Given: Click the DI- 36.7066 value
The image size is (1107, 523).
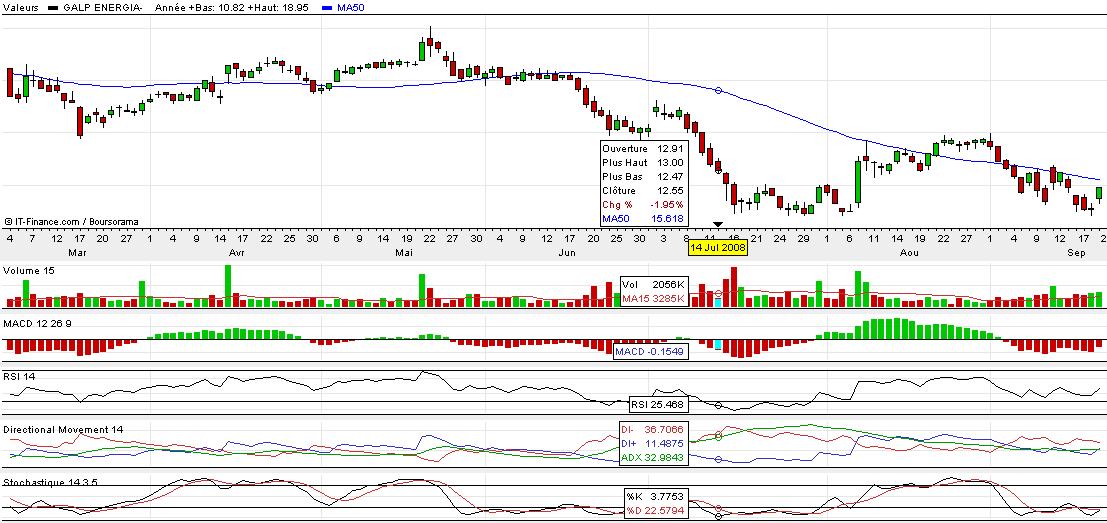Looking at the screenshot, I should (653, 429).
